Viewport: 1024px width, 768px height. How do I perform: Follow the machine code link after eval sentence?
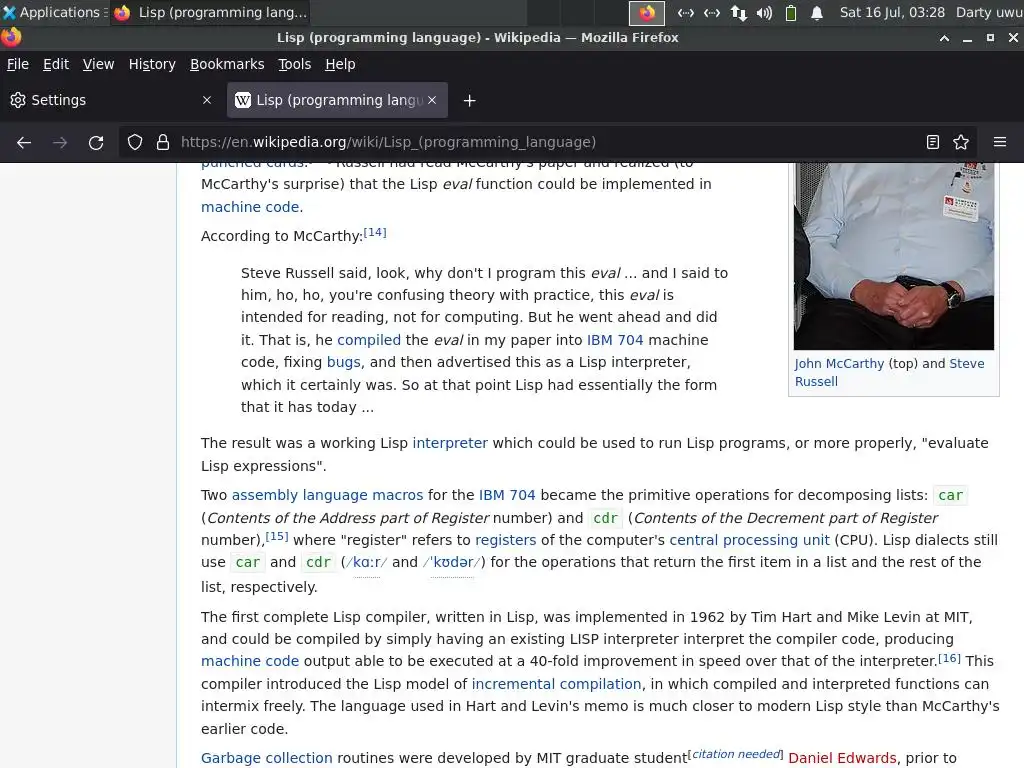point(251,207)
